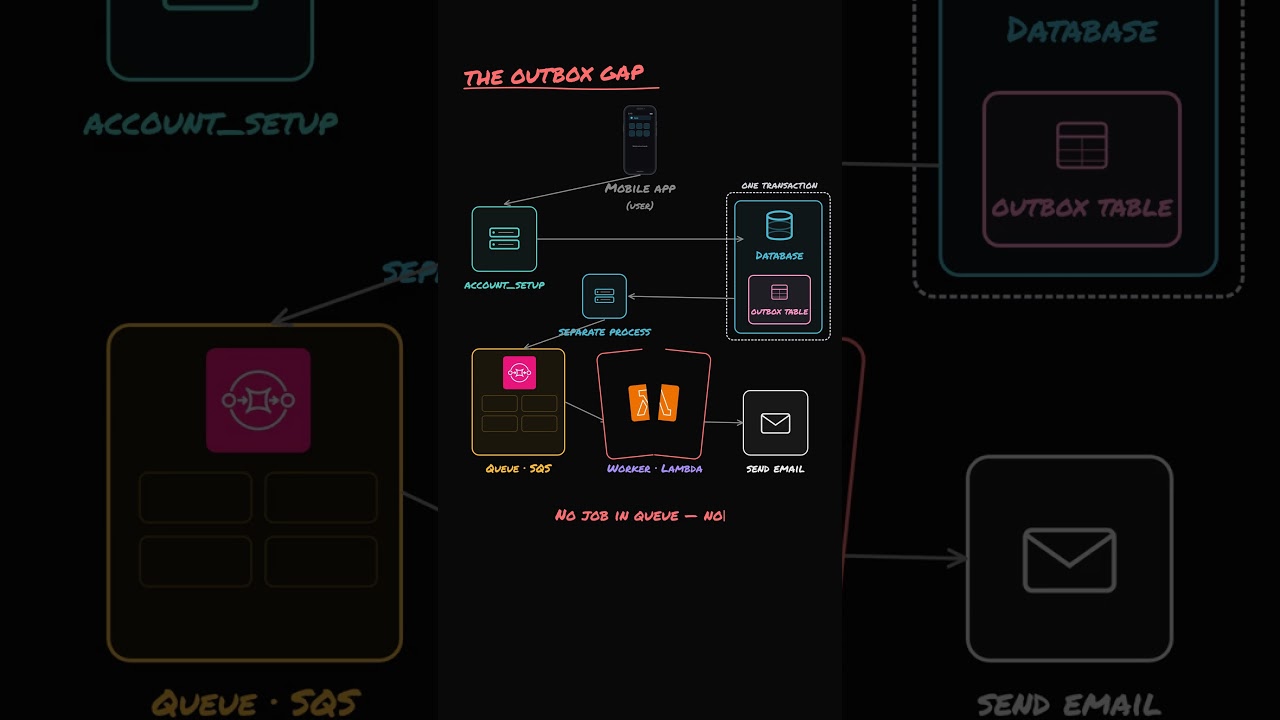1280x720 pixels.
Task: Click the small 'Database' label in center diagram
Action: pos(779,256)
